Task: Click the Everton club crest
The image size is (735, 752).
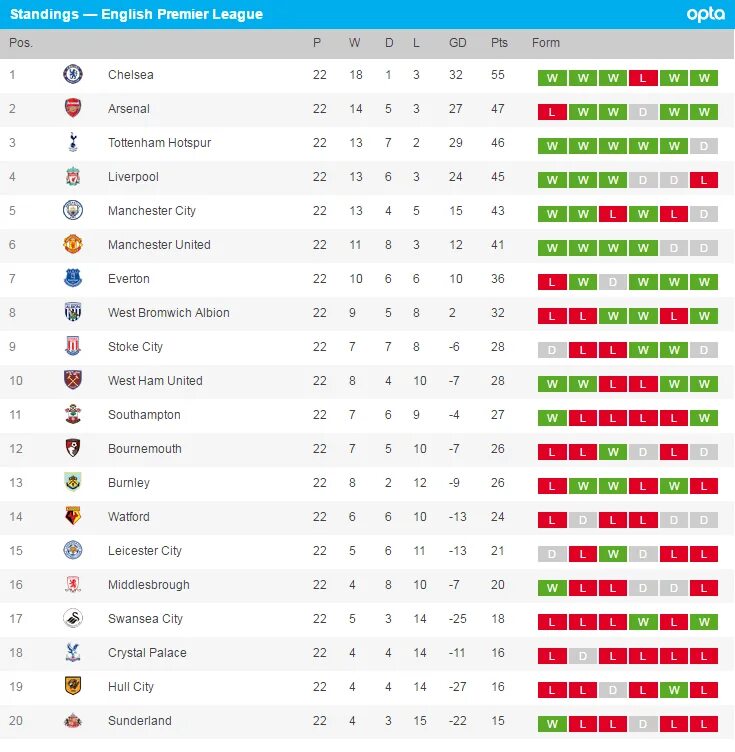Action: pos(73,279)
